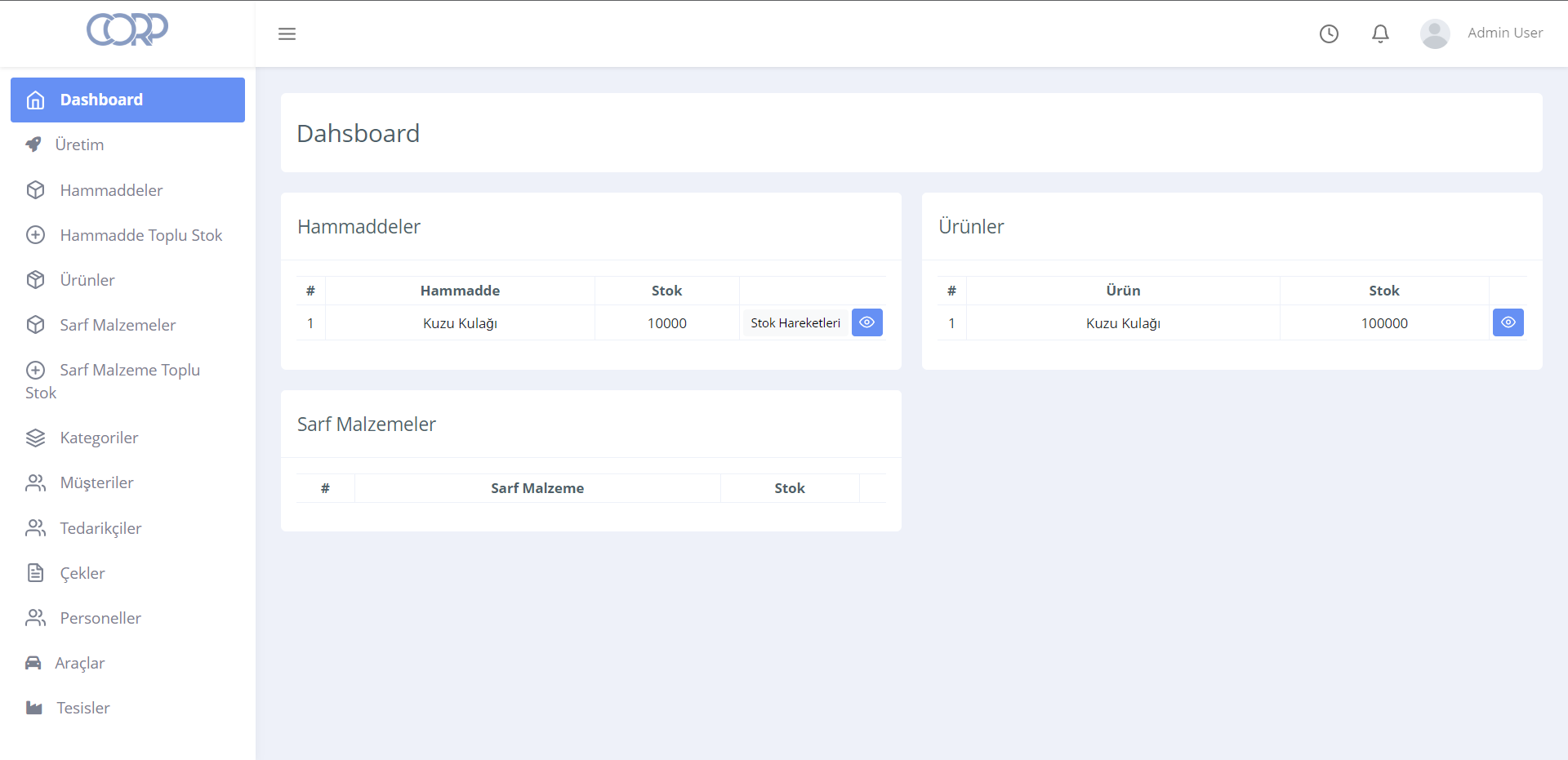
Task: Navigate to Kategoriler in sidebar
Action: pyautogui.click(x=99, y=438)
